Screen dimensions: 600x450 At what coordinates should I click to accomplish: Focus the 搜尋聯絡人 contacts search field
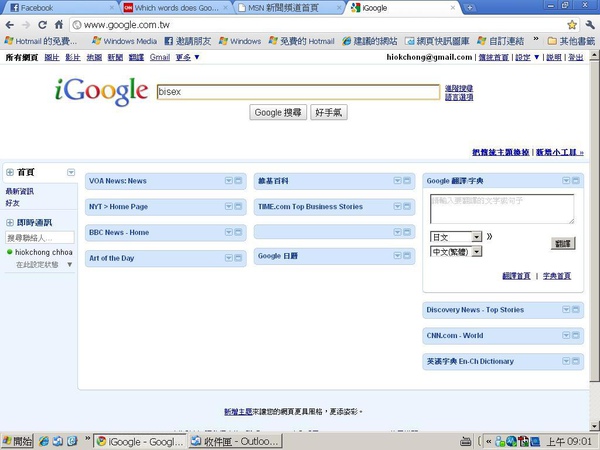coord(40,238)
